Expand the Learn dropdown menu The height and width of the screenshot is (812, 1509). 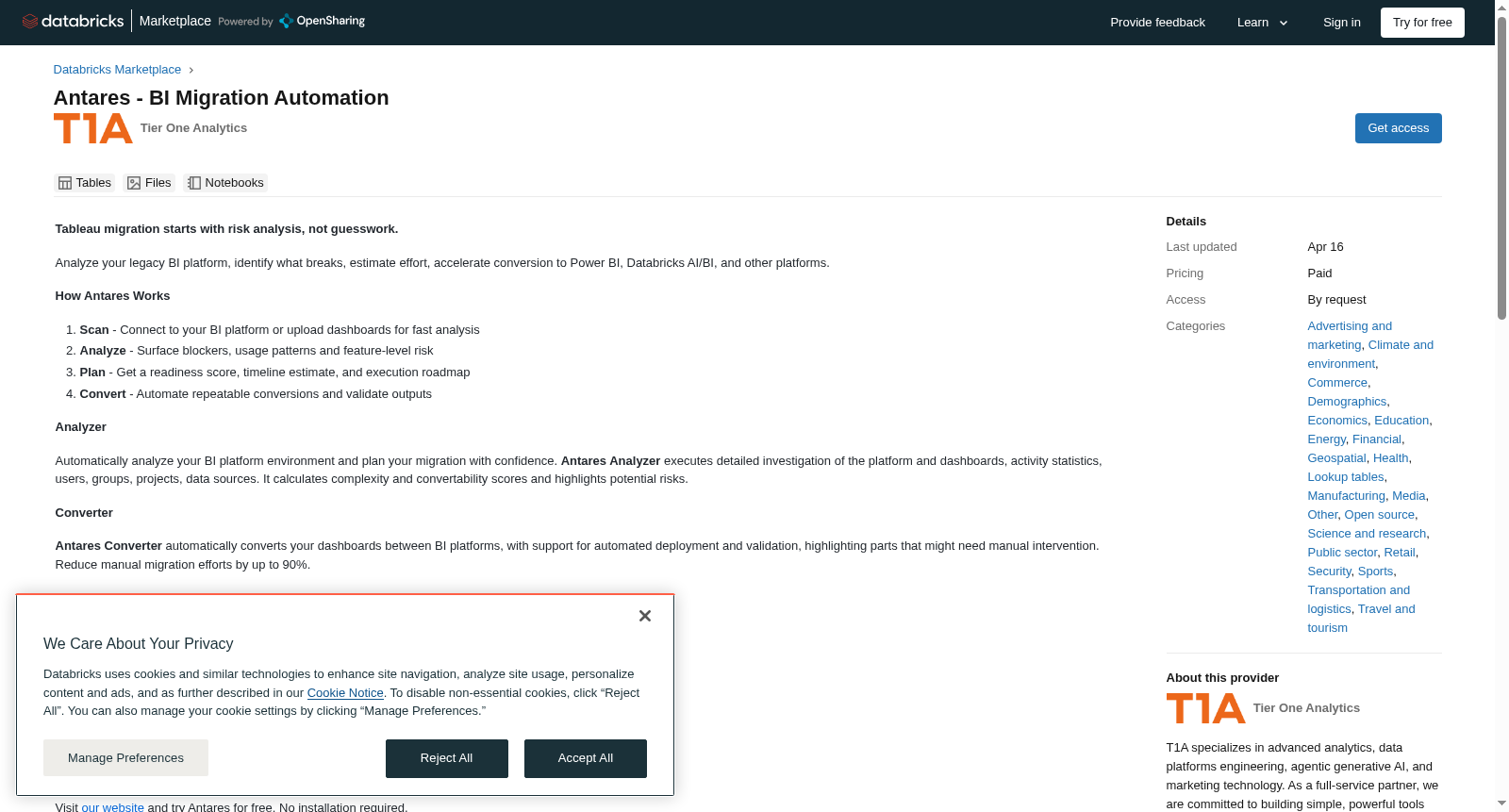[x=1262, y=23]
